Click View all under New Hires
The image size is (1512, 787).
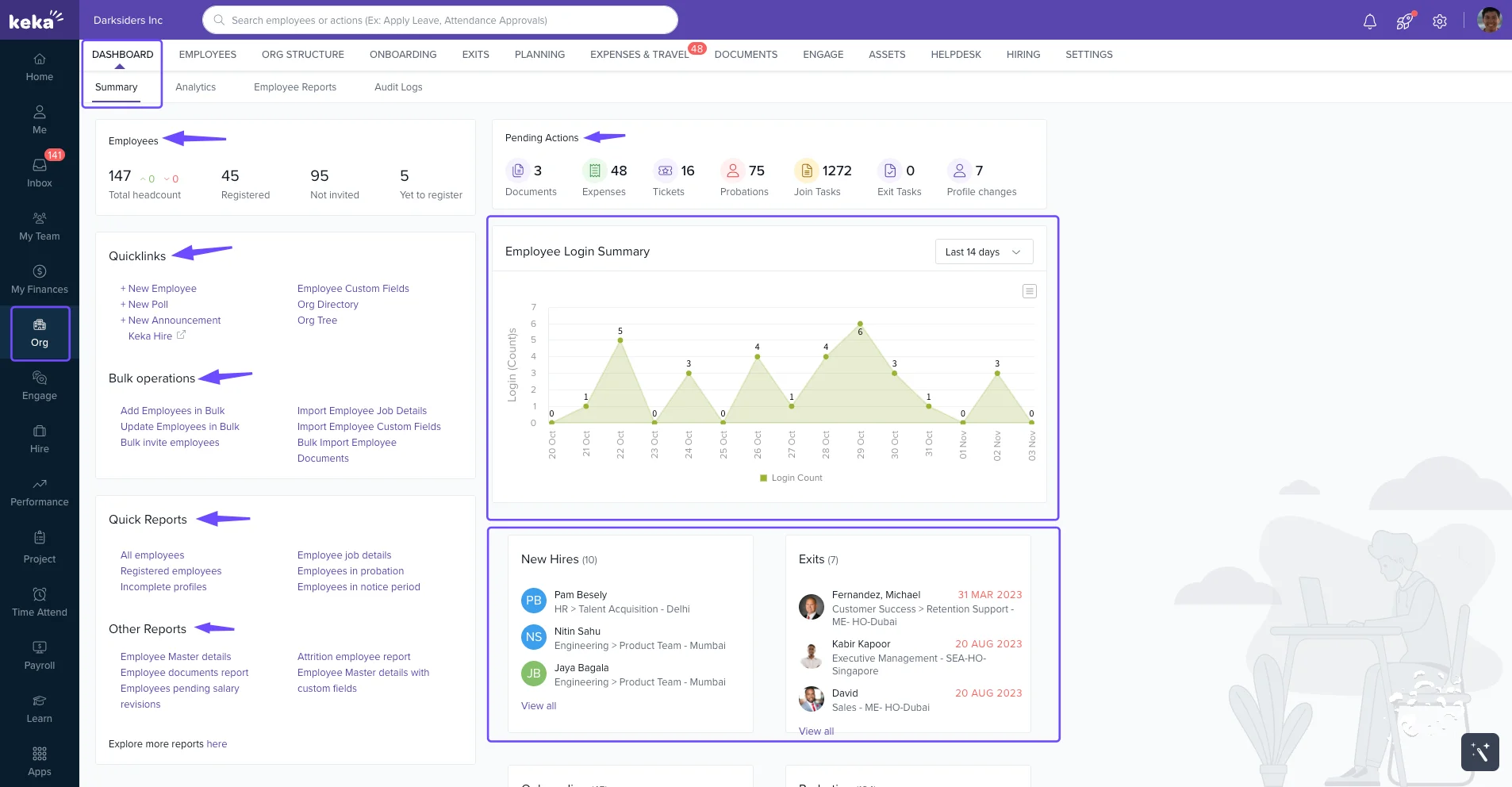point(538,705)
